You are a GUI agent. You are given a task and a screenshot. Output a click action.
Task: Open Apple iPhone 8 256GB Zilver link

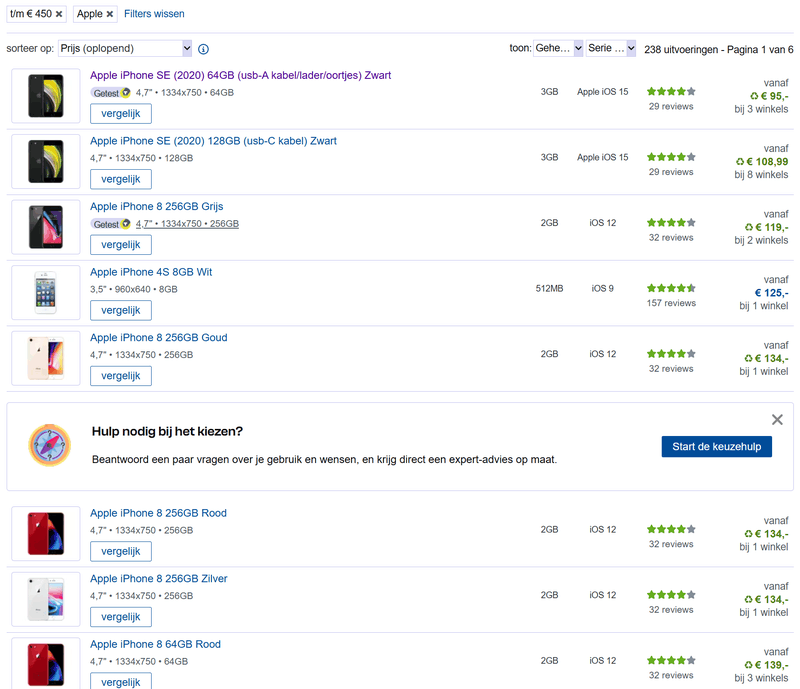pyautogui.click(x=159, y=578)
